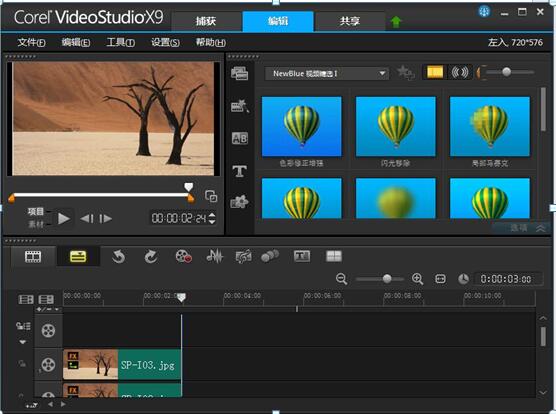Viewport: 556px width, 414px height.
Task: Select Clip (素材) playback mode
Action: [35, 224]
